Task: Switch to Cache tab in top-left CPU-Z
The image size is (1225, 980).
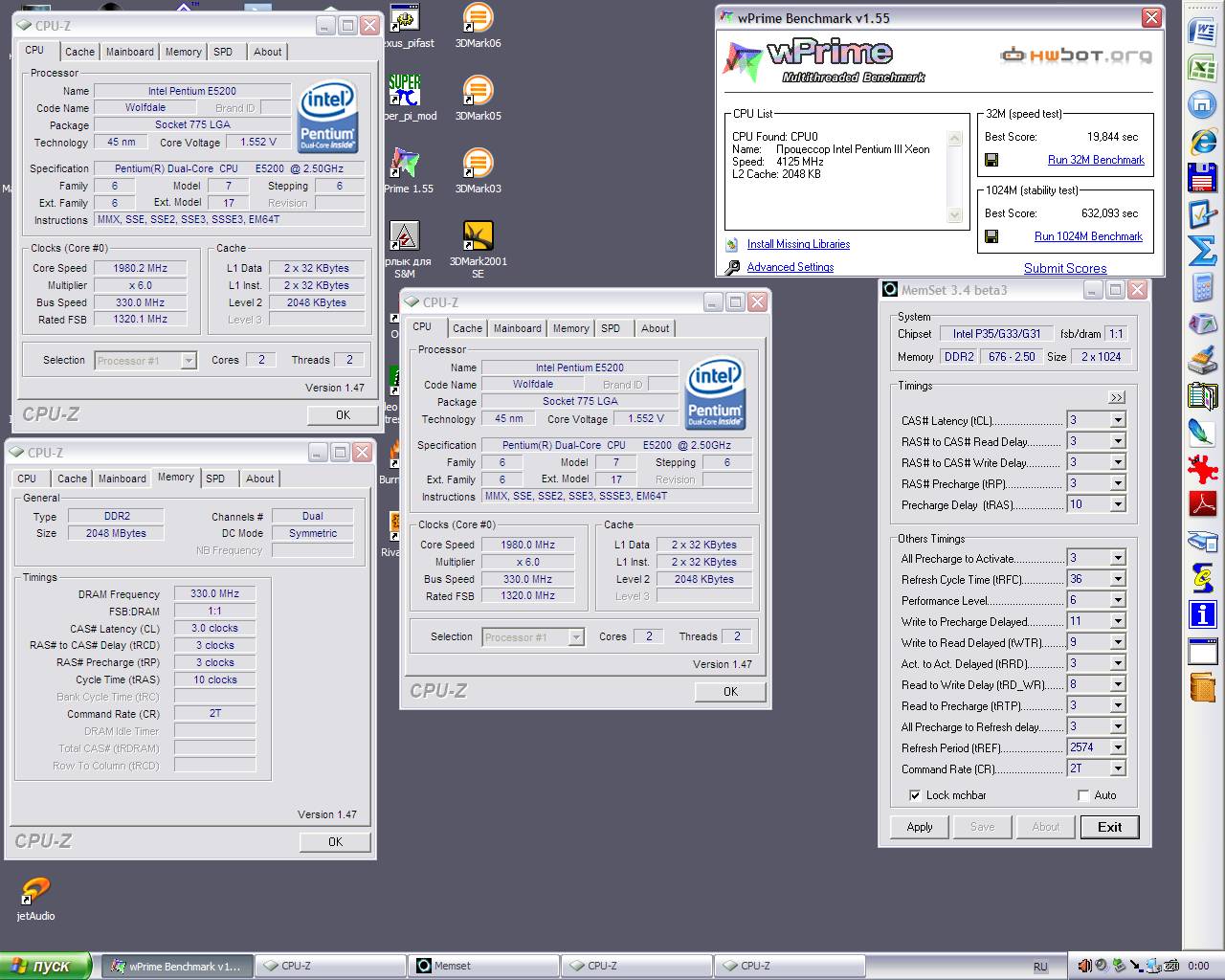Action: click(x=79, y=52)
